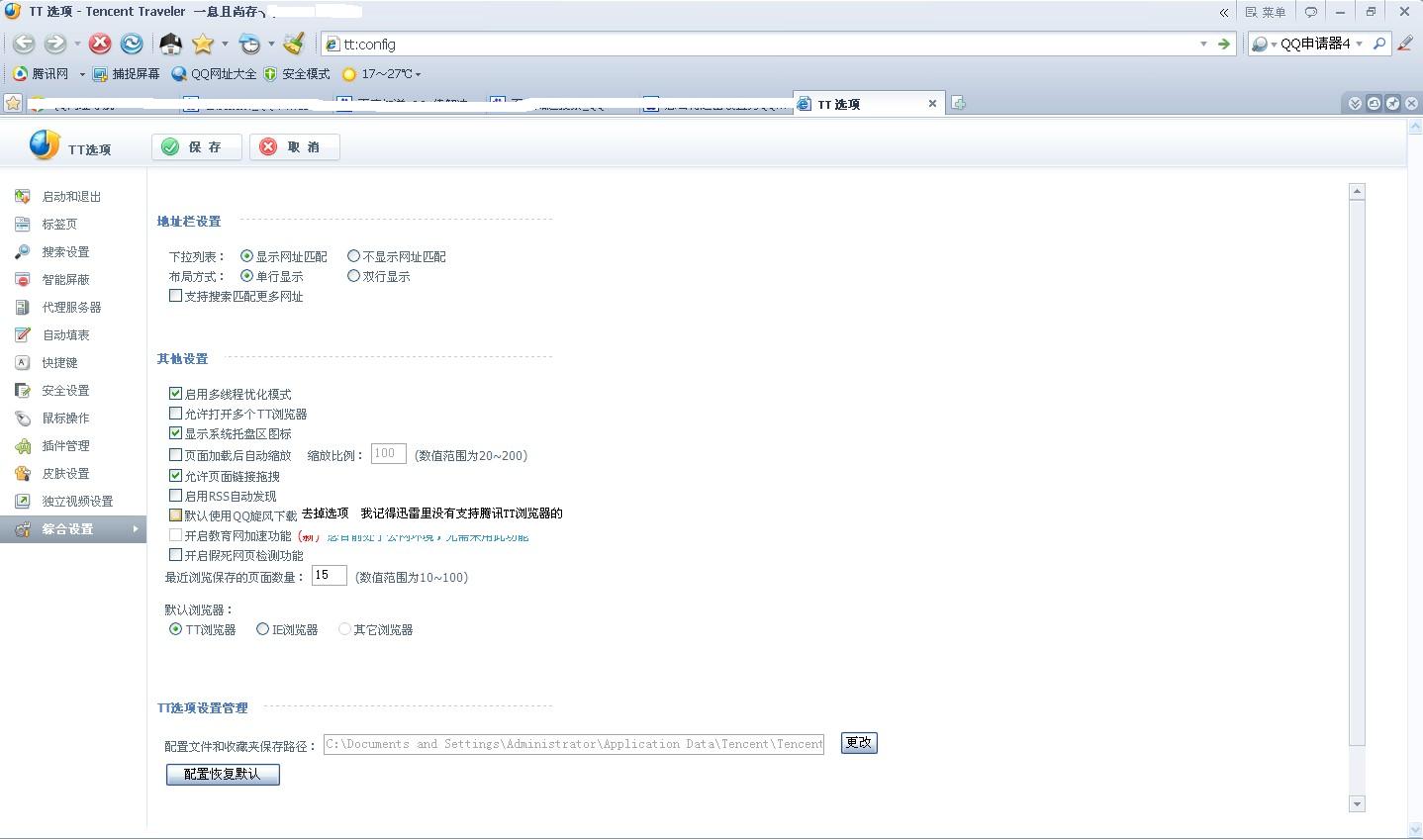Open favorites star dropdown arrow
This screenshot has width=1423, height=840.
pos(225,44)
